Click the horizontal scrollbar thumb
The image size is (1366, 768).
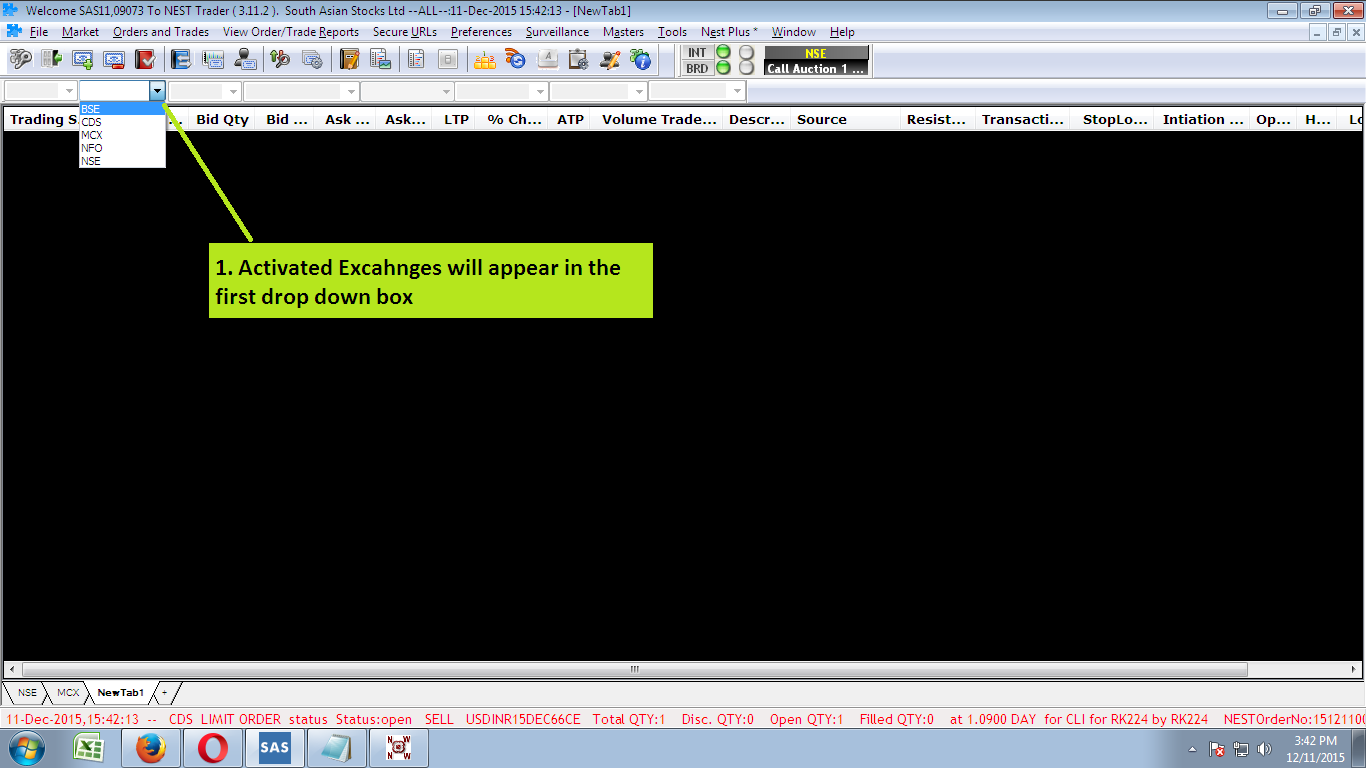(634, 669)
